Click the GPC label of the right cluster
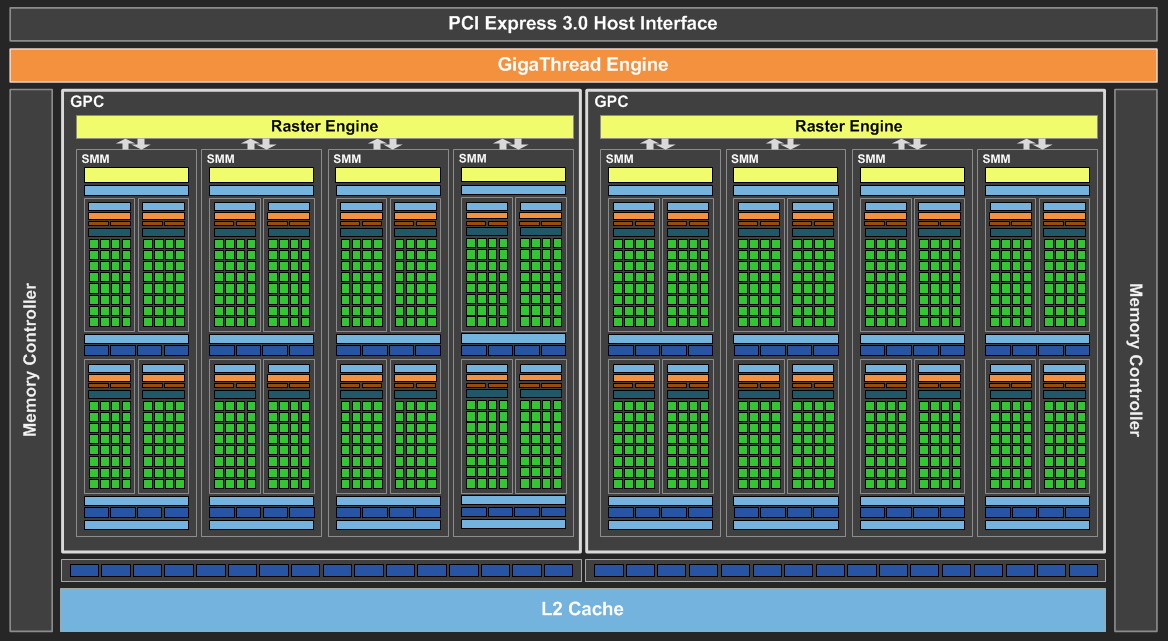 (611, 101)
